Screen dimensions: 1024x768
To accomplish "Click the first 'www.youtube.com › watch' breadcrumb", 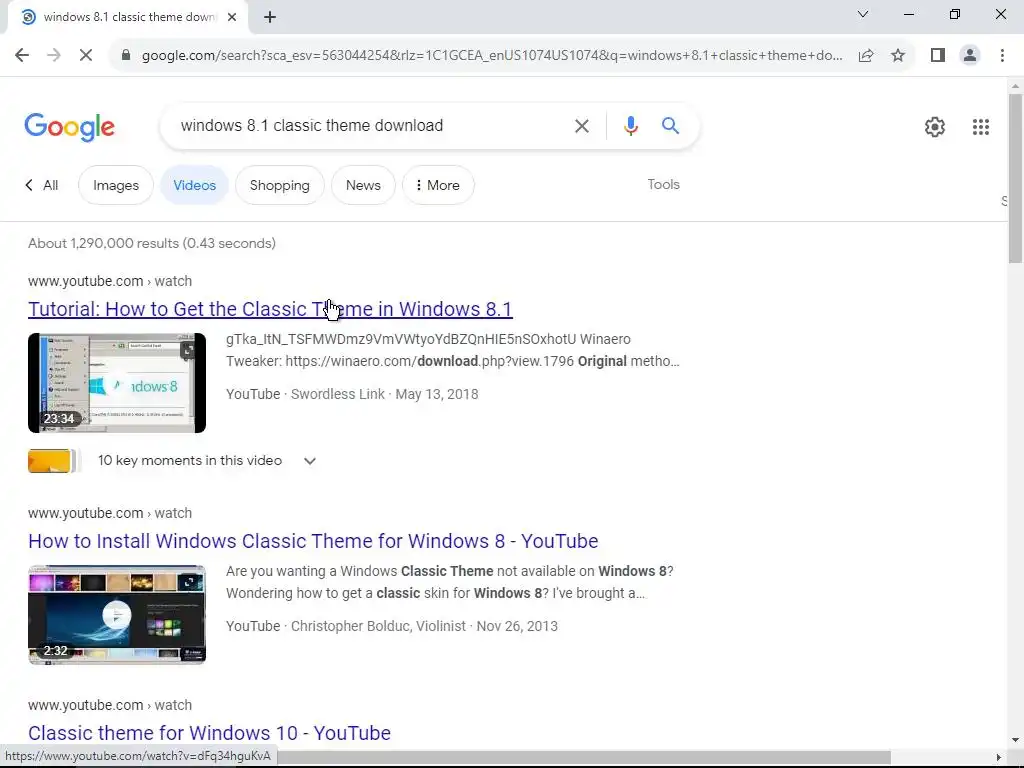I will tap(110, 281).
